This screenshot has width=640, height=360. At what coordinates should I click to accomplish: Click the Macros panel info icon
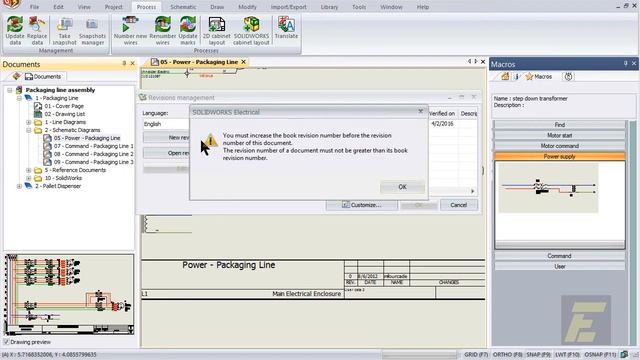pyautogui.click(x=516, y=76)
